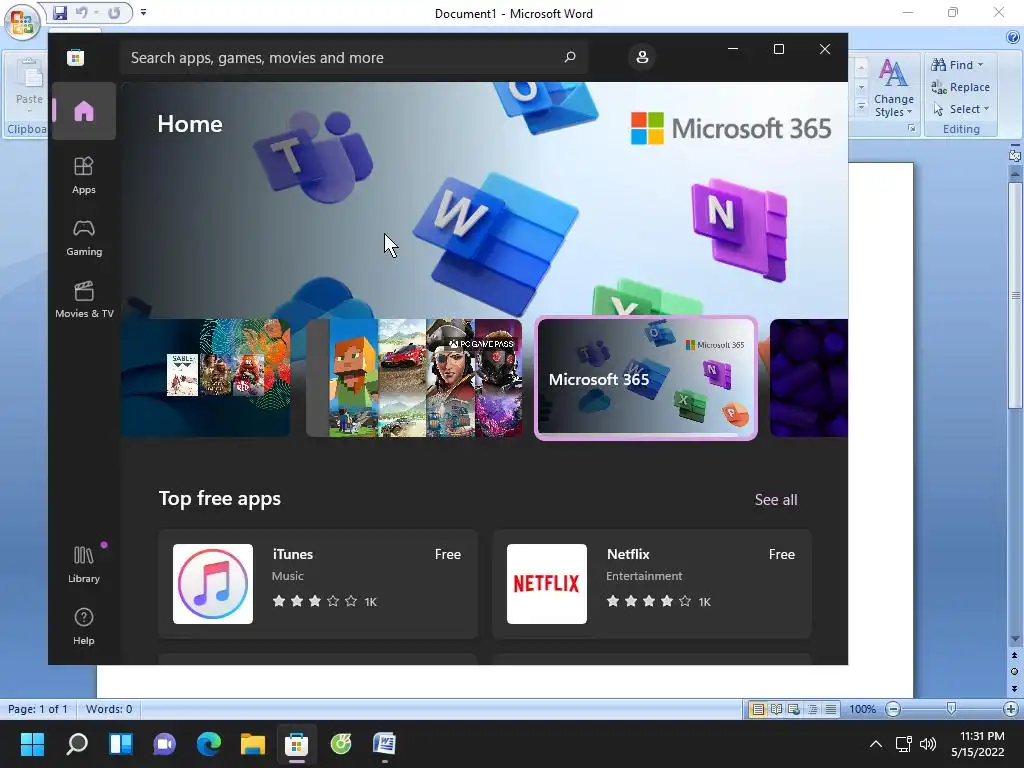Open the iTunes app card

coord(318,584)
